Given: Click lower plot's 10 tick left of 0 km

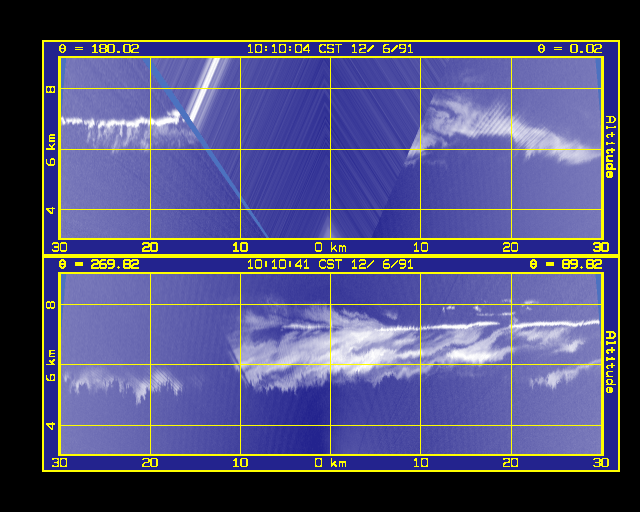Looking at the screenshot, I should click(240, 463).
